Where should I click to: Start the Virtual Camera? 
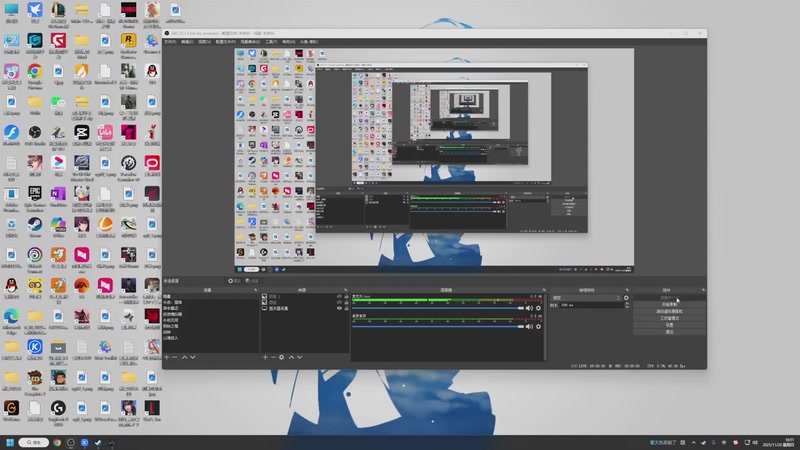(669, 311)
